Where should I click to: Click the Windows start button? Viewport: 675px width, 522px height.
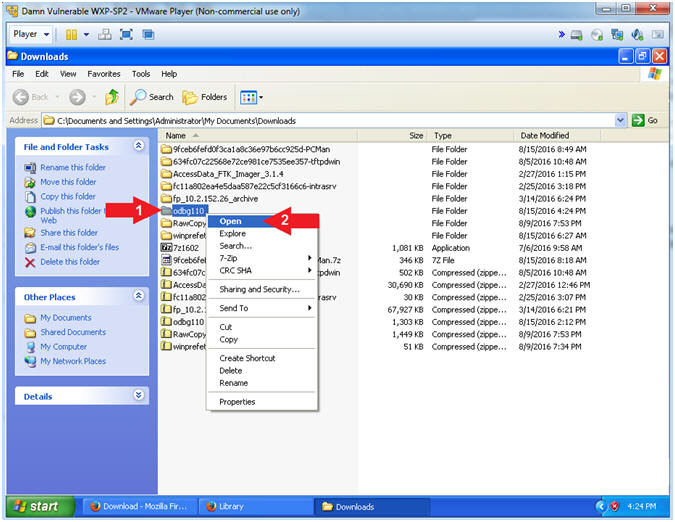tap(41, 507)
